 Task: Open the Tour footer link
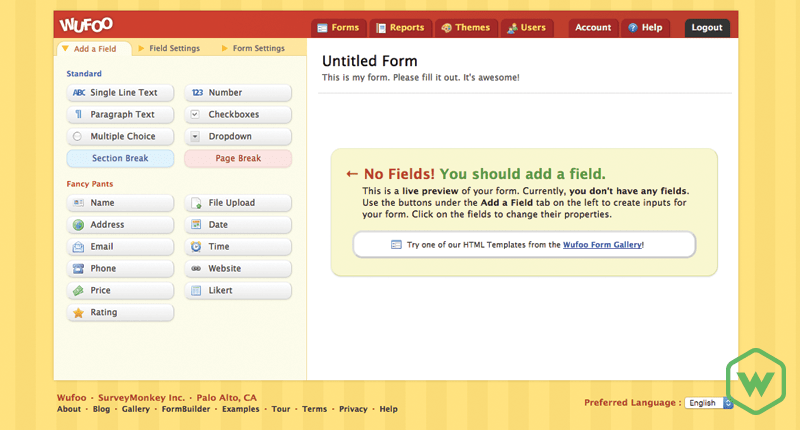(281, 409)
